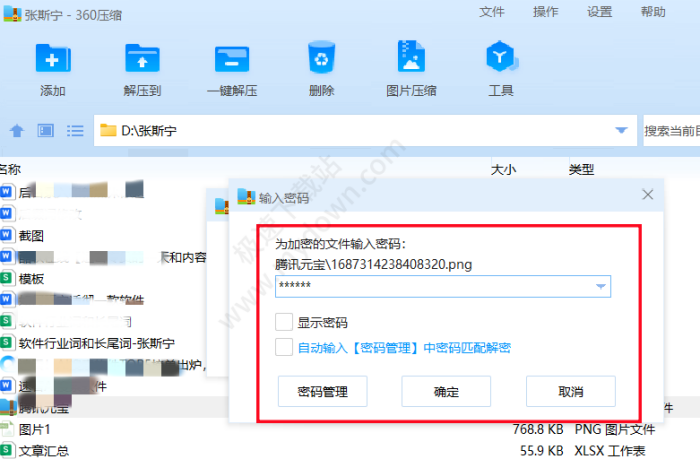Click the password input field
This screenshot has height=459, width=700.
point(443,286)
